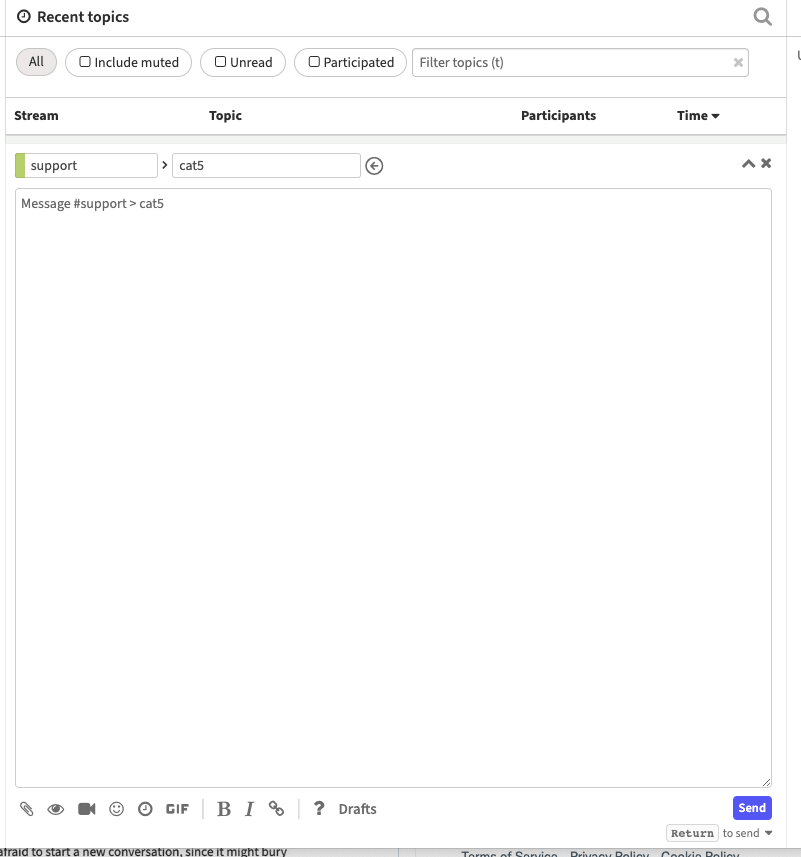Attach a file with the paperclip icon
This screenshot has height=857, width=801.
pyautogui.click(x=27, y=808)
